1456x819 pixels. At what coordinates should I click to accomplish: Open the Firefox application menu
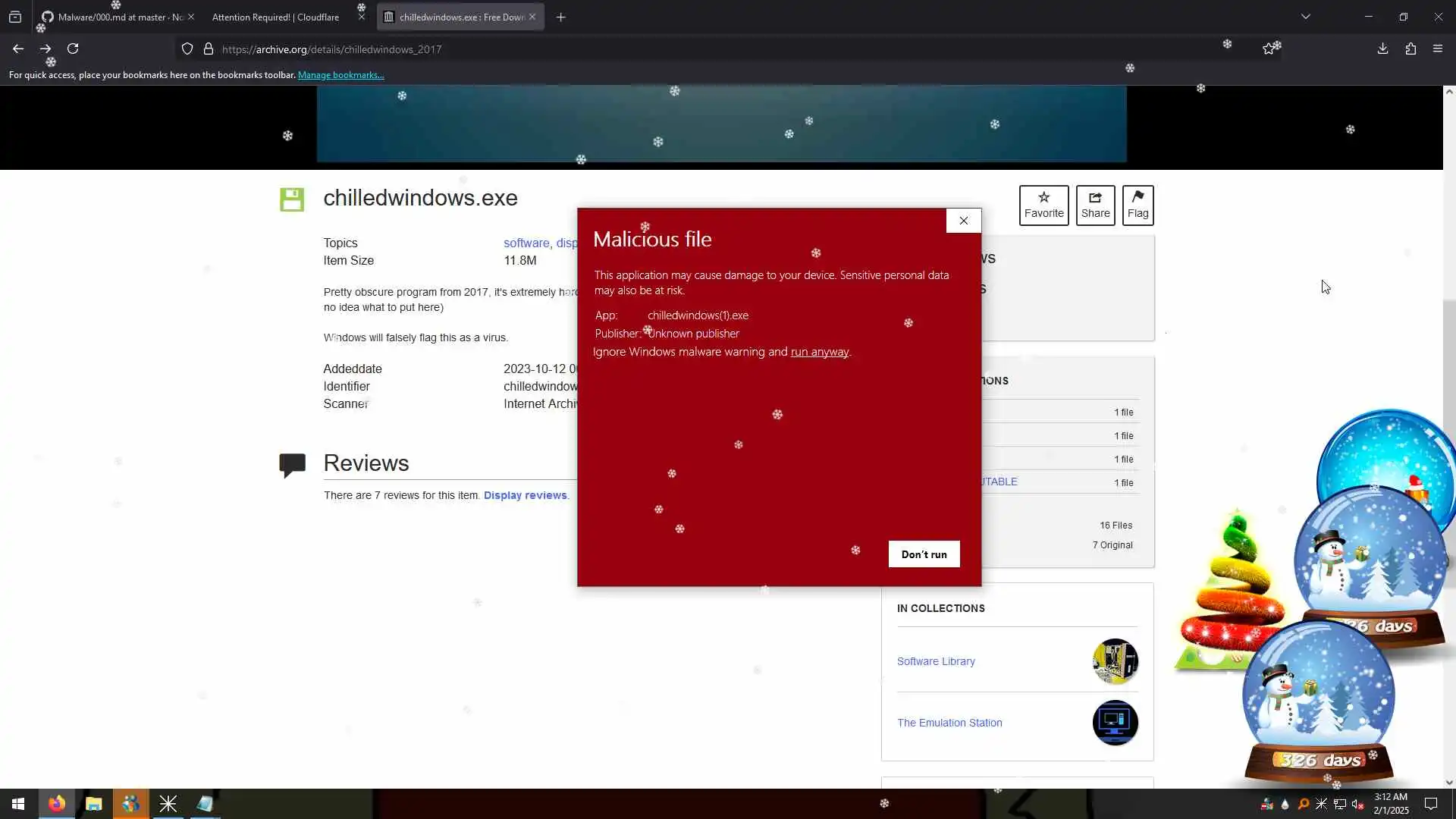pos(1438,49)
